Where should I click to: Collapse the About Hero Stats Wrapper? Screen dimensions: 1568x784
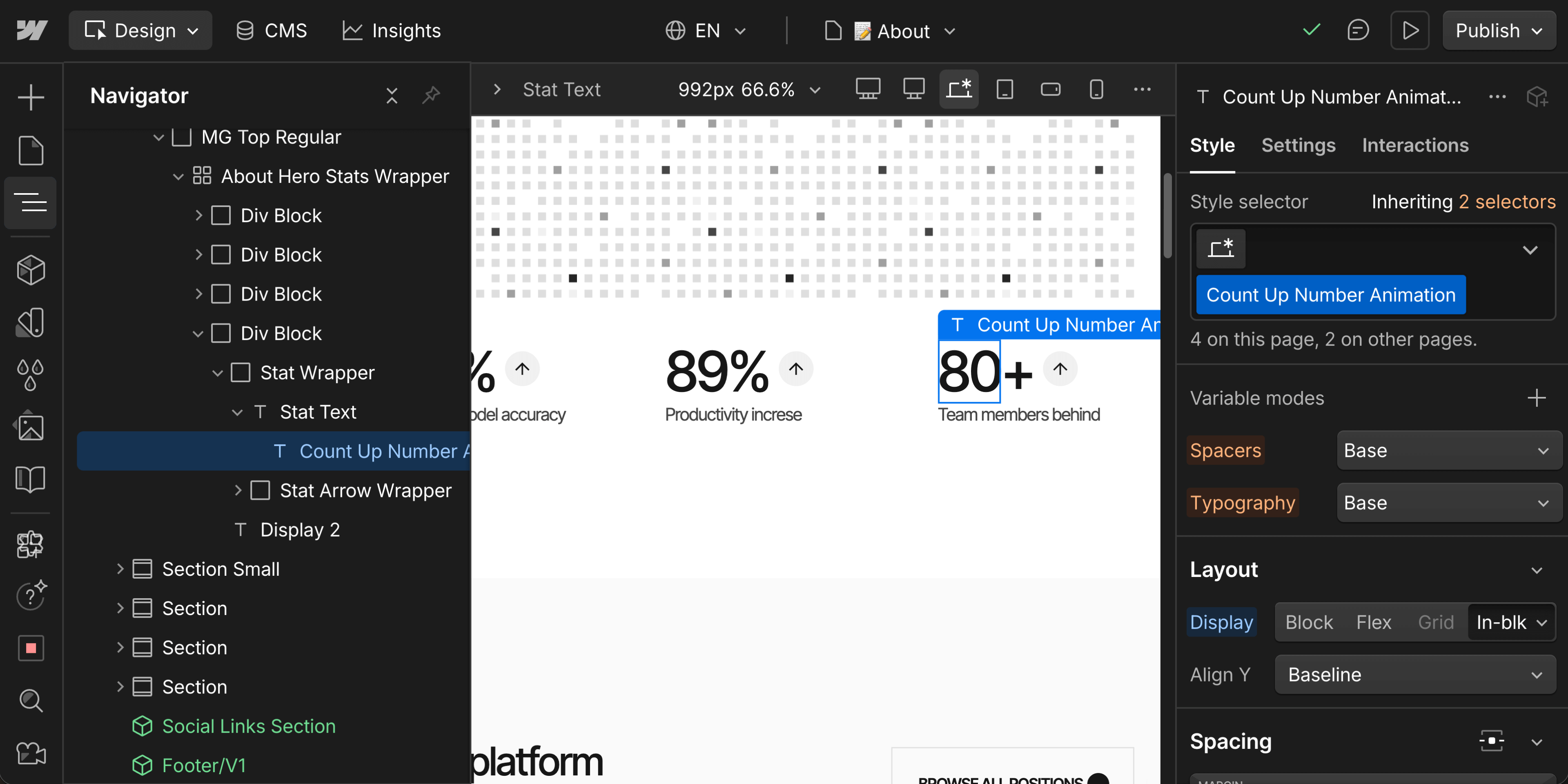point(177,176)
